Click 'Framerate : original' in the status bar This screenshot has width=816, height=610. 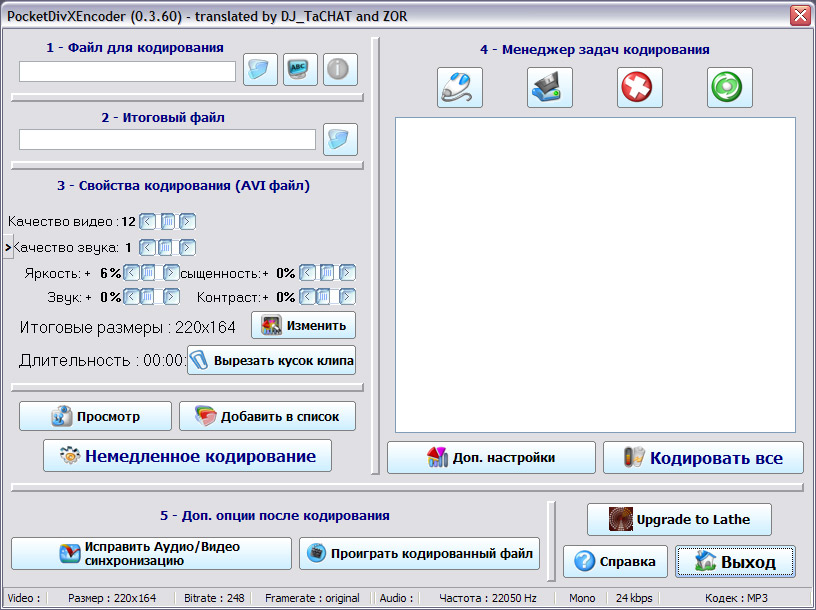312,598
